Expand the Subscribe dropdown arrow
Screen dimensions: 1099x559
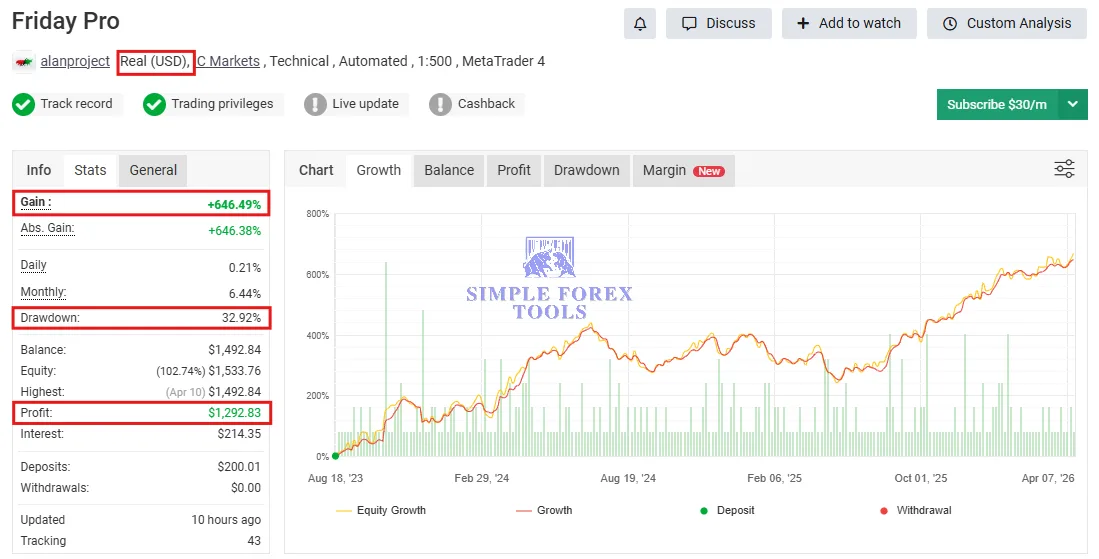click(x=1072, y=104)
